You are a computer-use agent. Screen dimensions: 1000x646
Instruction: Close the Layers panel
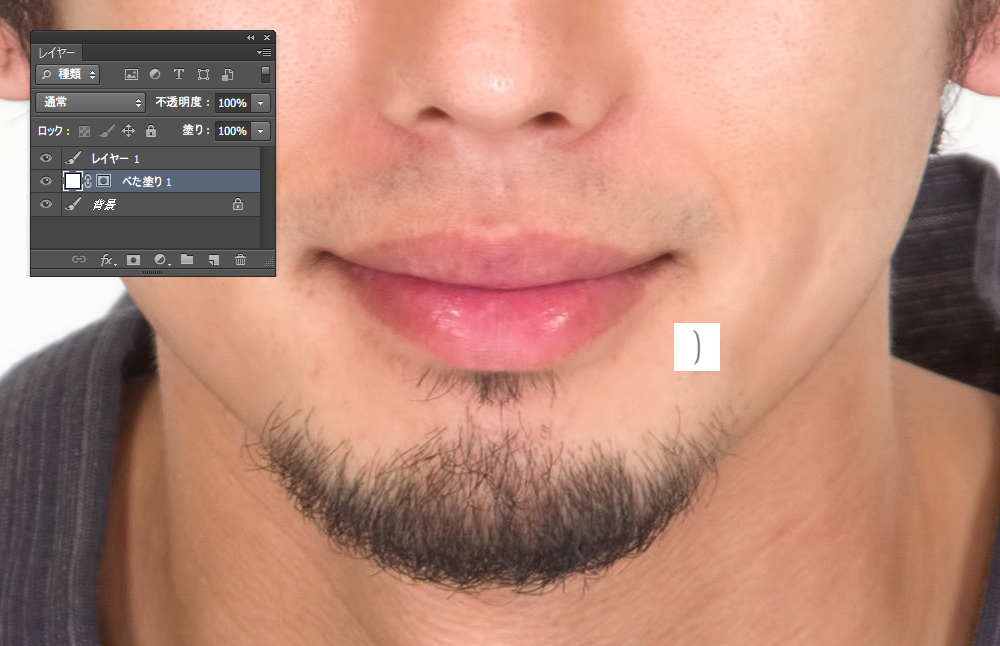267,38
